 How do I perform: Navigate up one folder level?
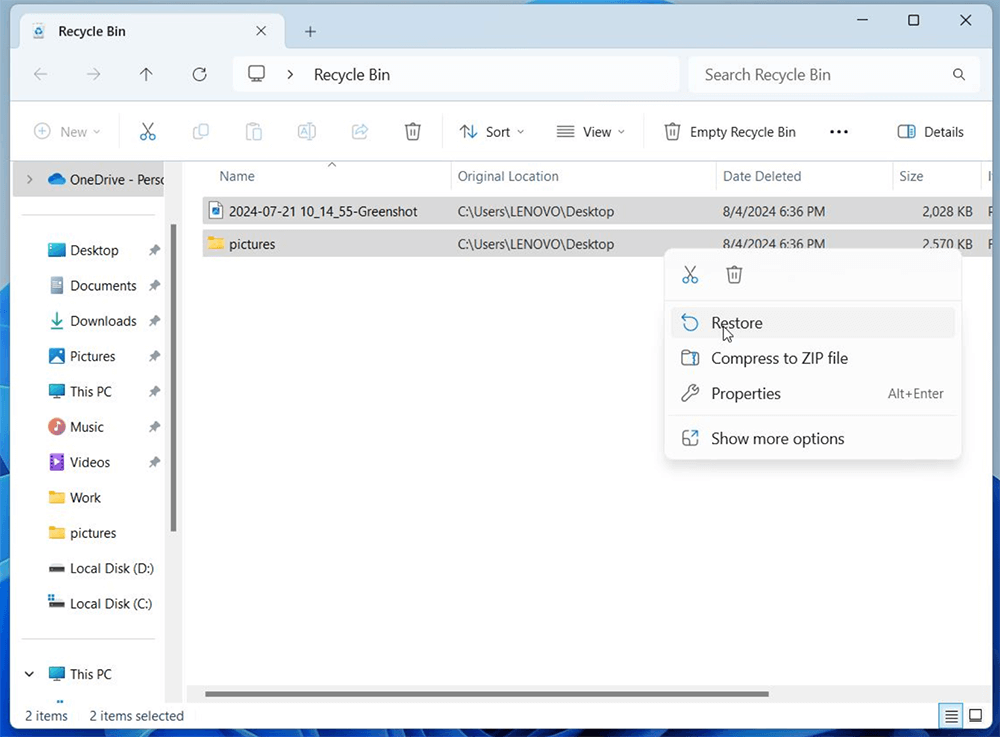145,74
